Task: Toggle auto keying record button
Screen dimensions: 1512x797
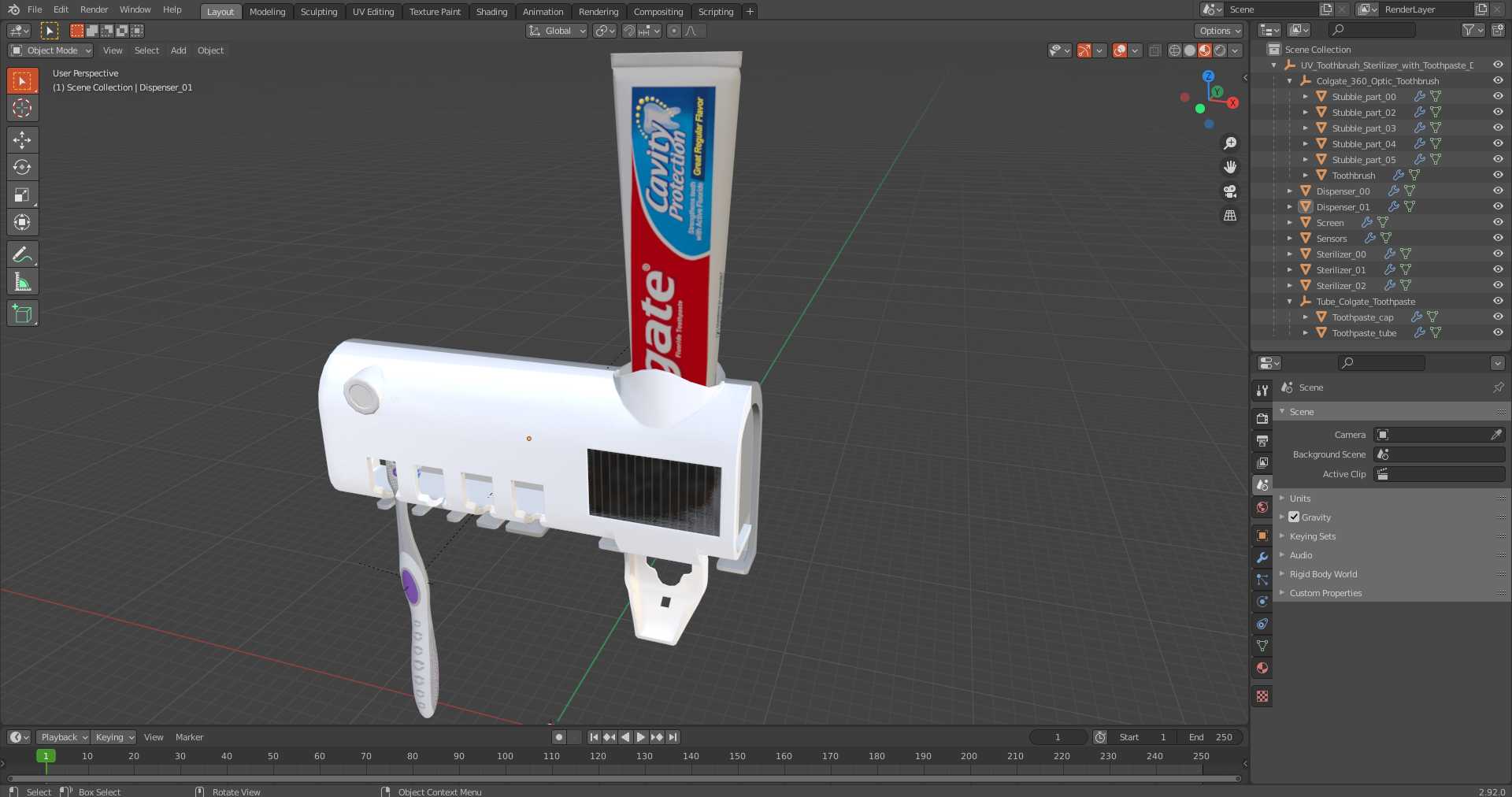Action: (559, 737)
